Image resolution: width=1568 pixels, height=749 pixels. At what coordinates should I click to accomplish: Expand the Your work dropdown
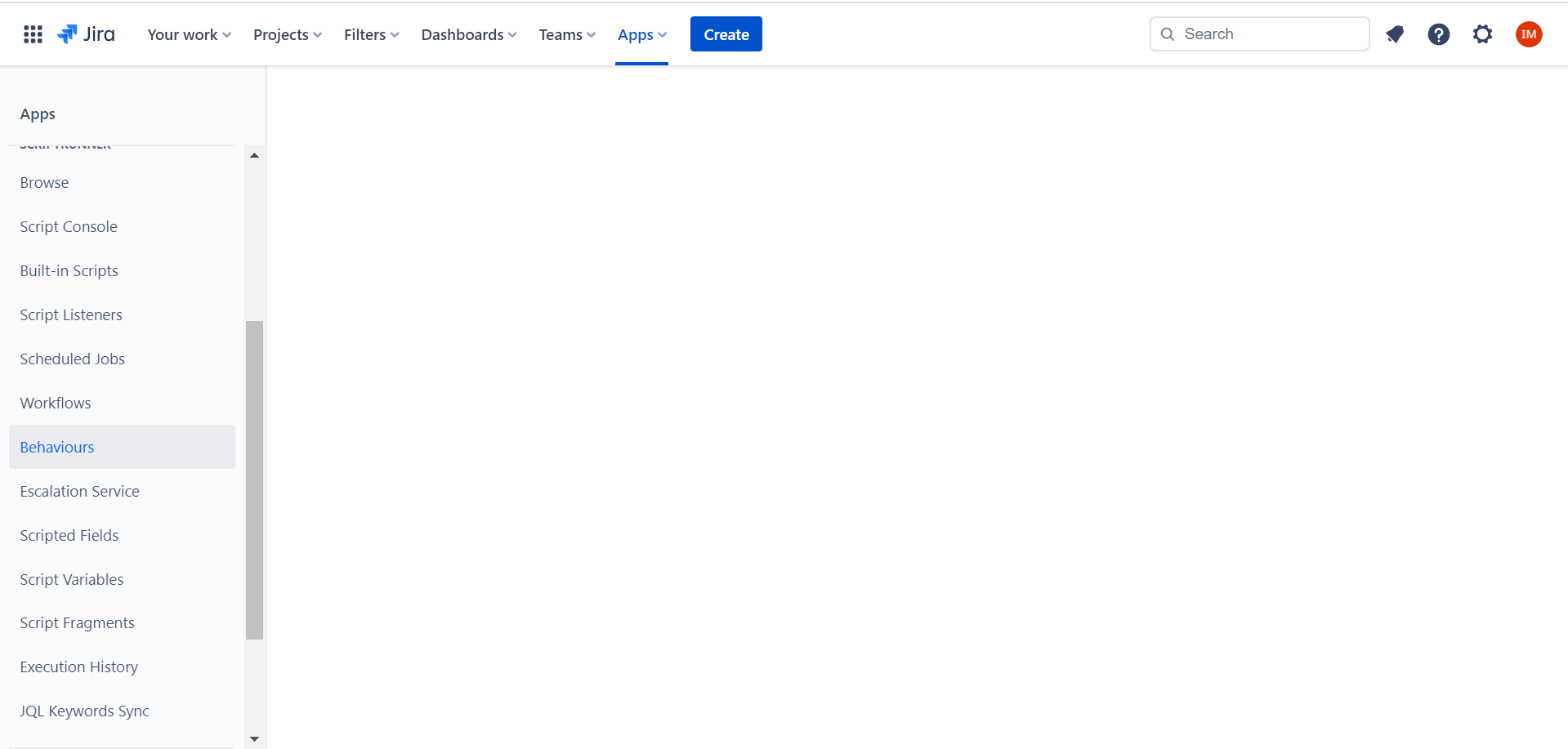coord(187,34)
